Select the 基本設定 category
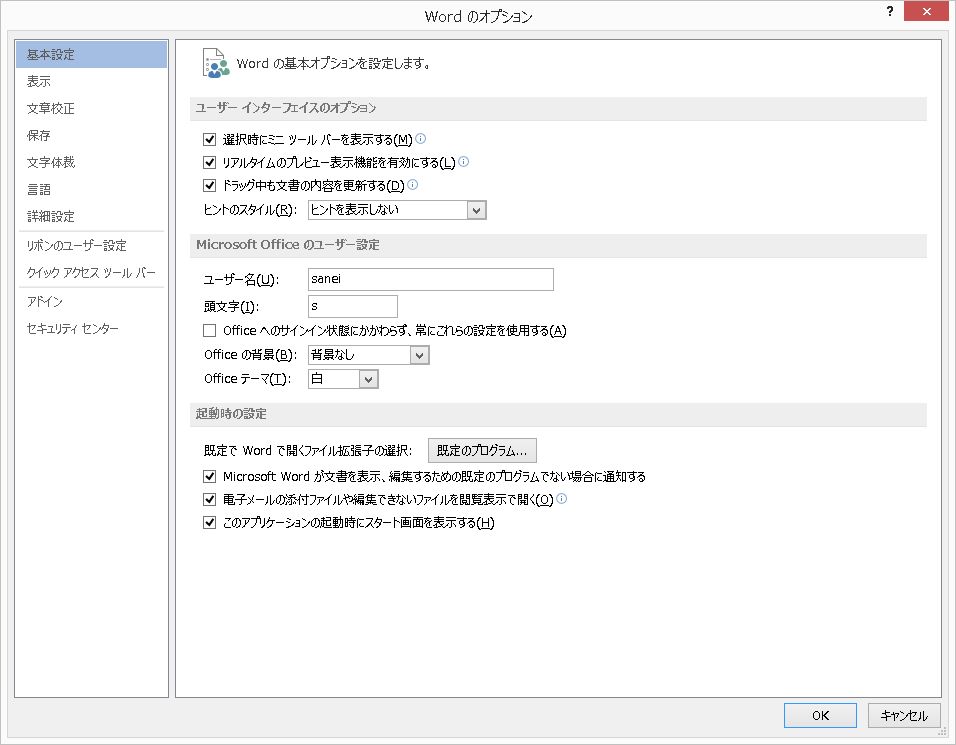 click(x=91, y=54)
